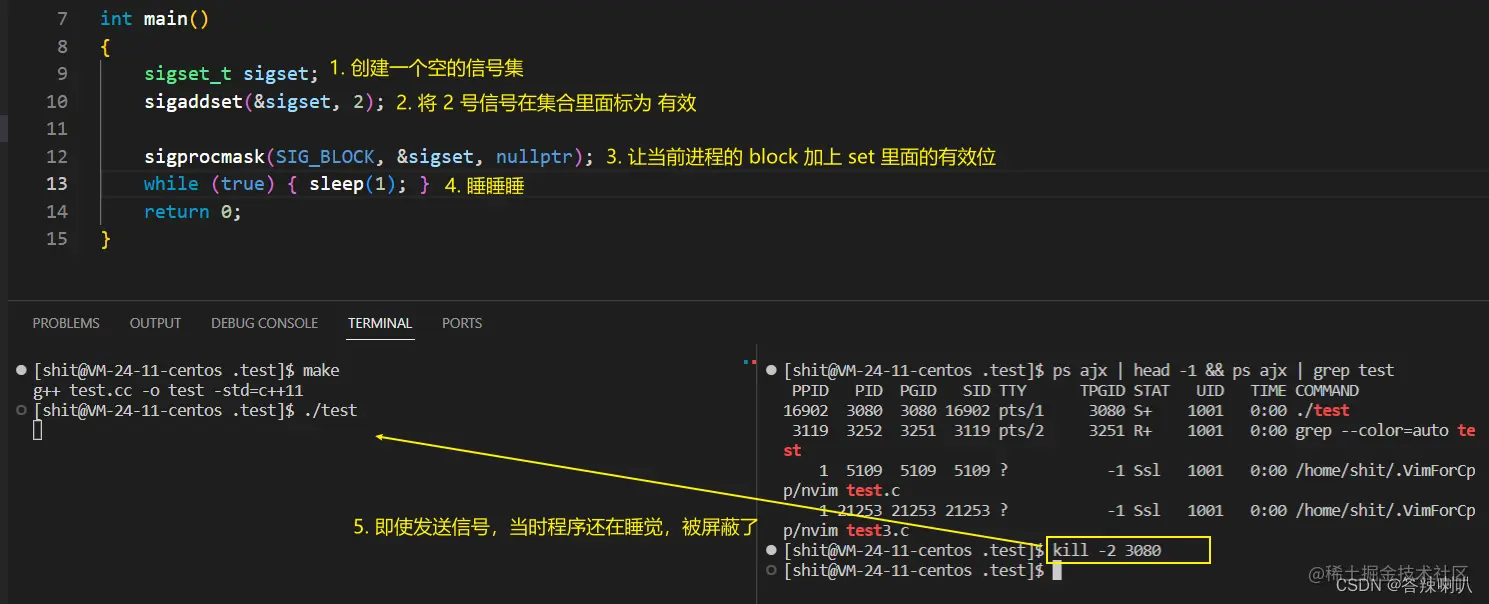1489x604 pixels.
Task: Place cursor on 'int main()' line
Action: click(x=155, y=19)
